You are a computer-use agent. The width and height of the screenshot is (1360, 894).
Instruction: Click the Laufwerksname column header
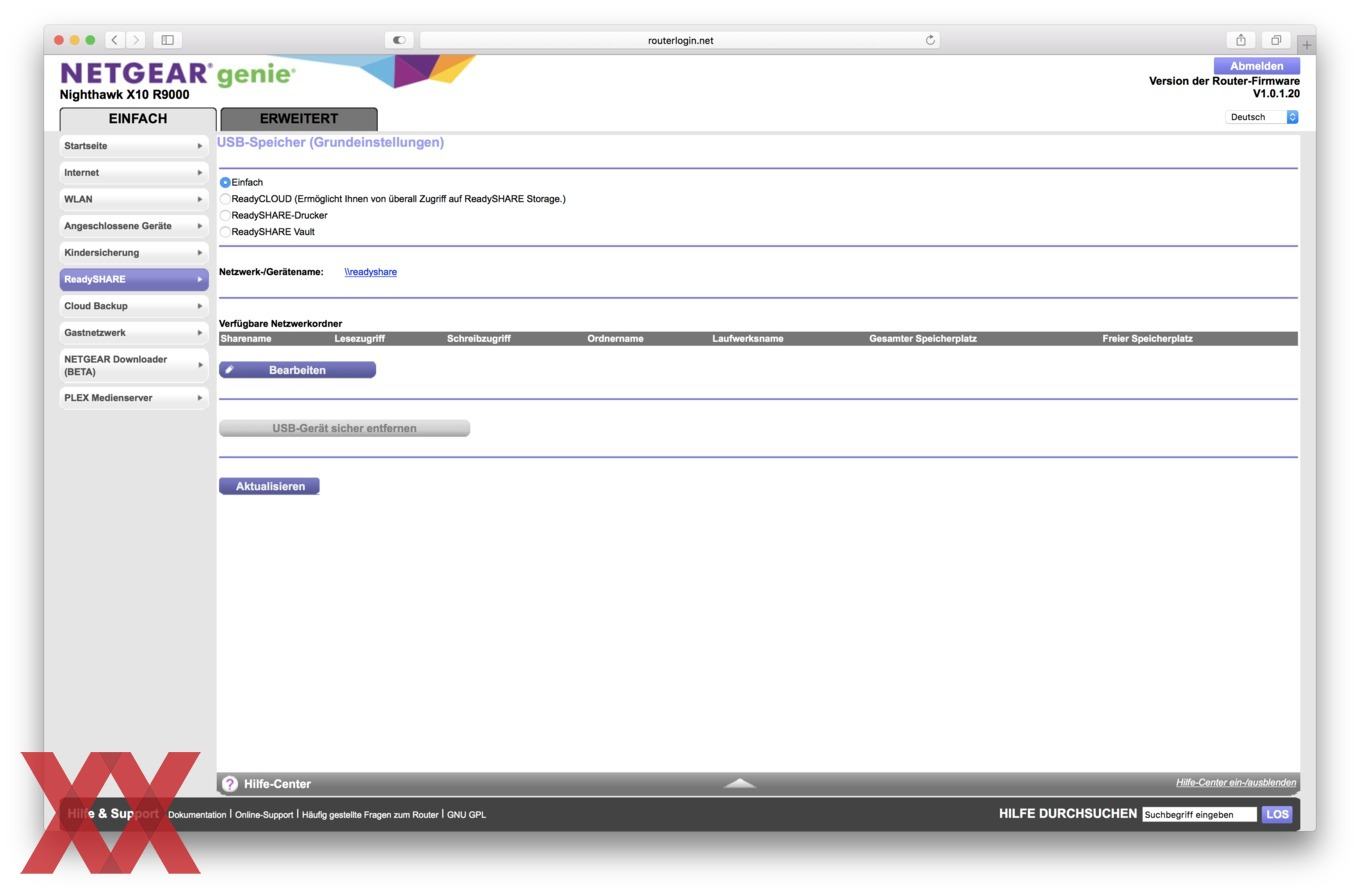click(x=748, y=339)
